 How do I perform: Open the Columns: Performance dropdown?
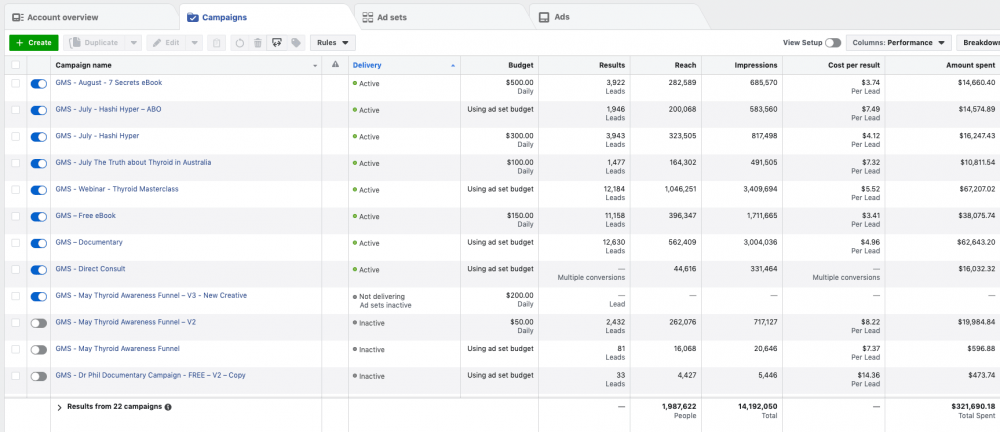[x=899, y=43]
